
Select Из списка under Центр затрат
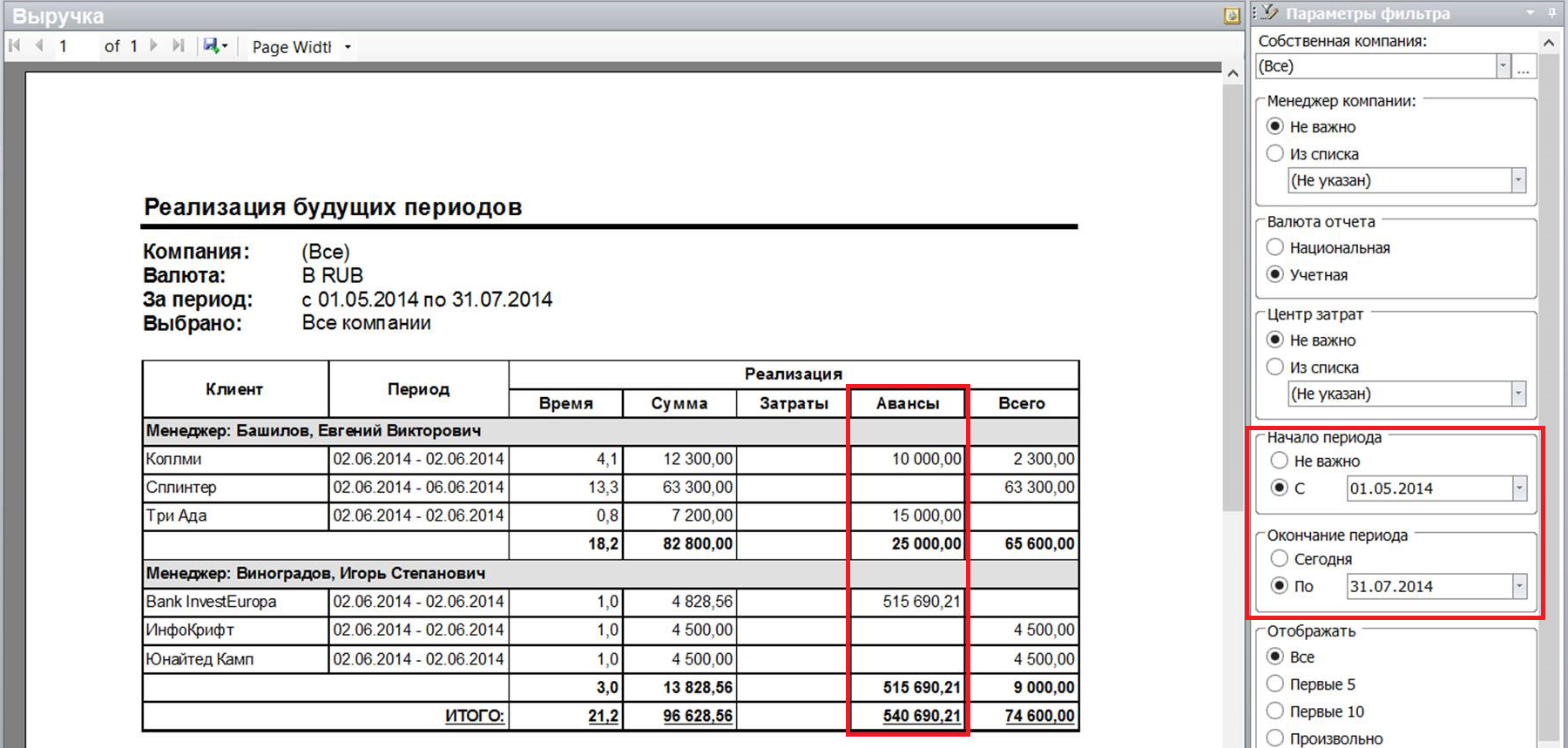[x=1275, y=367]
